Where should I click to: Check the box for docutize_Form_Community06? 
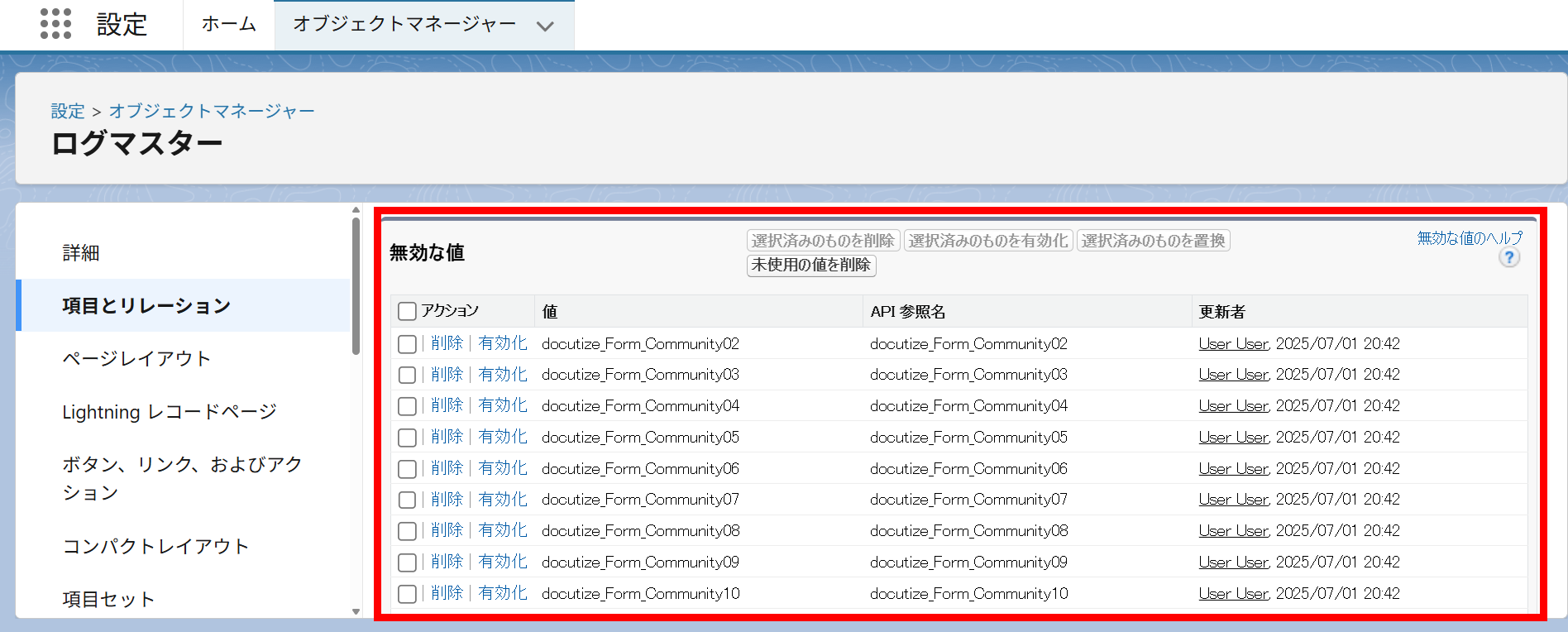click(407, 469)
